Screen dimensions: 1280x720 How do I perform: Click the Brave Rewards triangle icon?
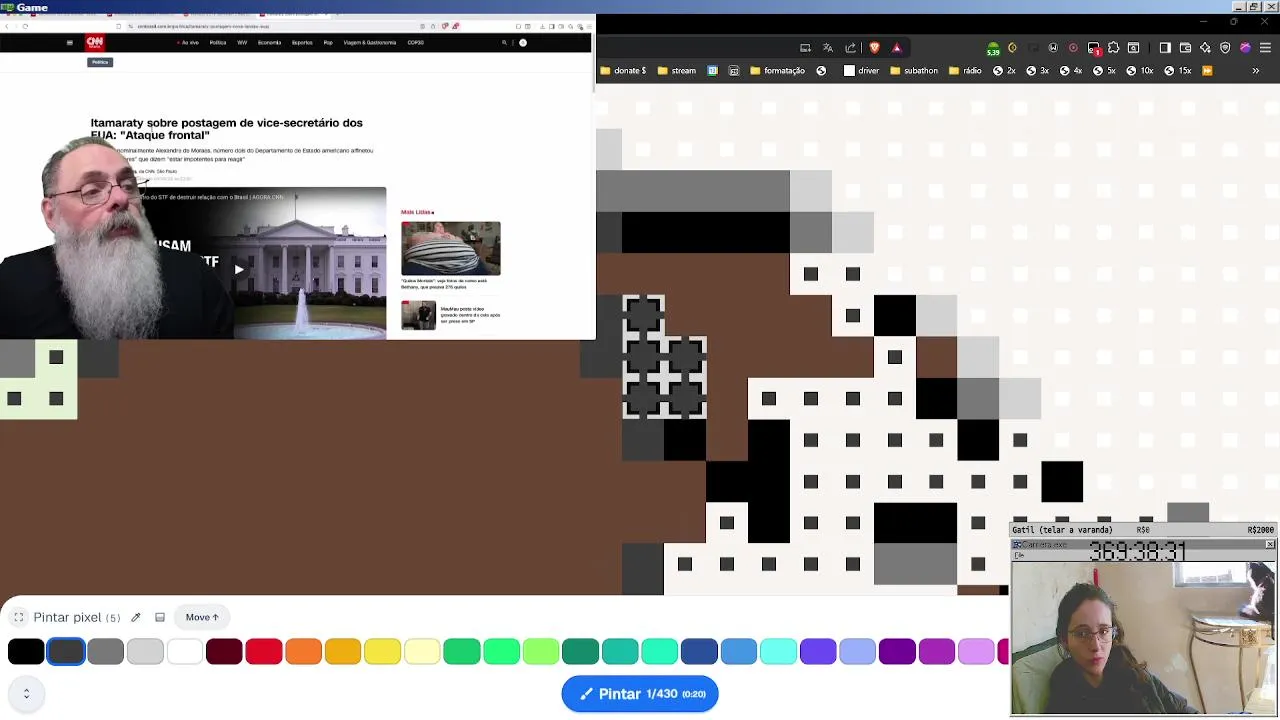pos(897,48)
